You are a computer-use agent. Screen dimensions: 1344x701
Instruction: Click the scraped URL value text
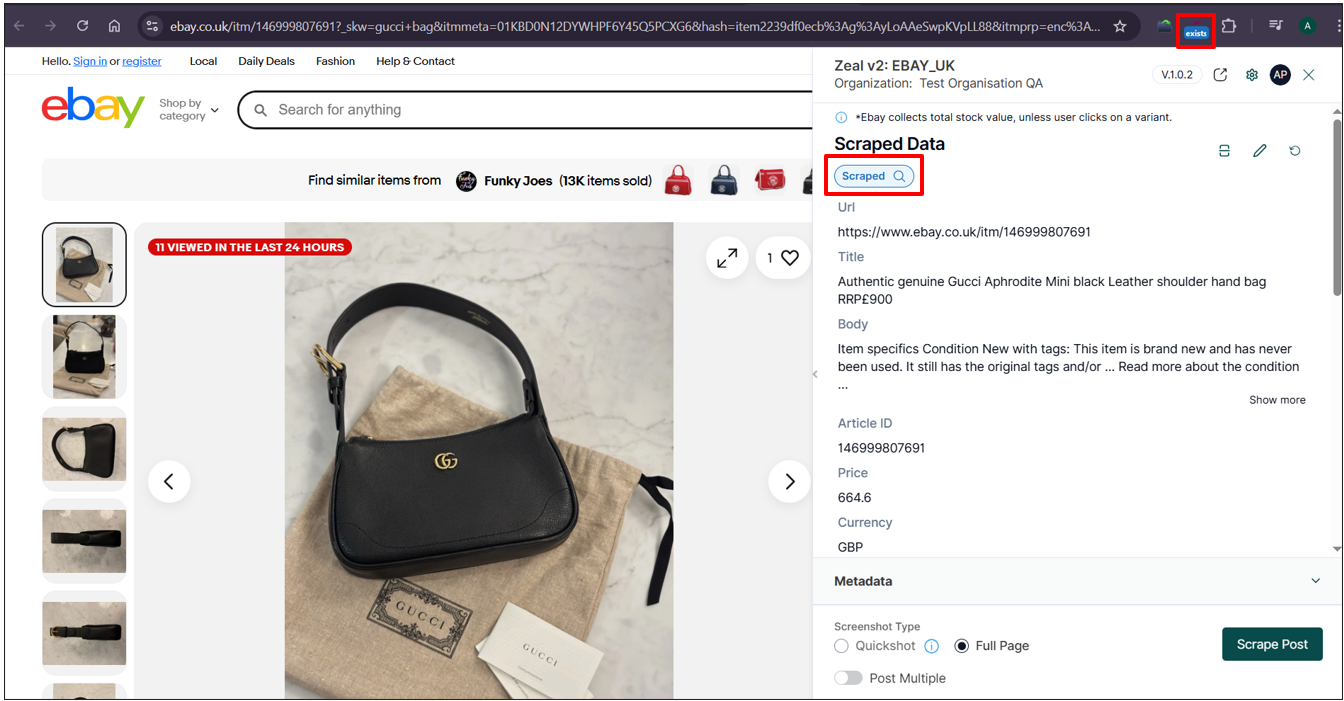click(x=964, y=232)
